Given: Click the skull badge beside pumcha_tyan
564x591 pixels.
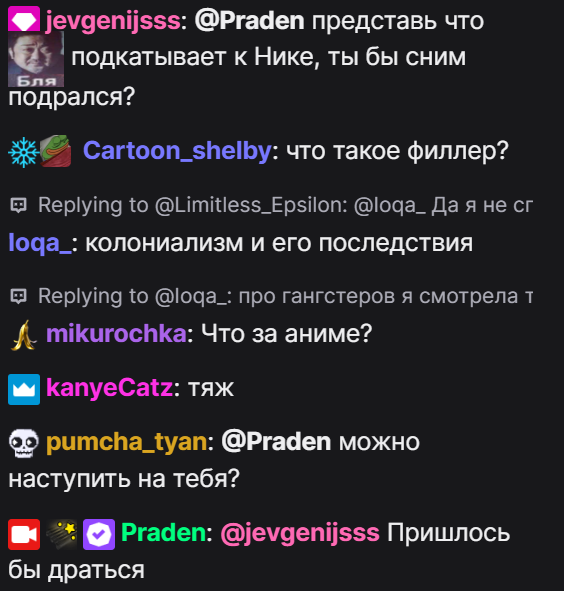Looking at the screenshot, I should pyautogui.click(x=24, y=443).
